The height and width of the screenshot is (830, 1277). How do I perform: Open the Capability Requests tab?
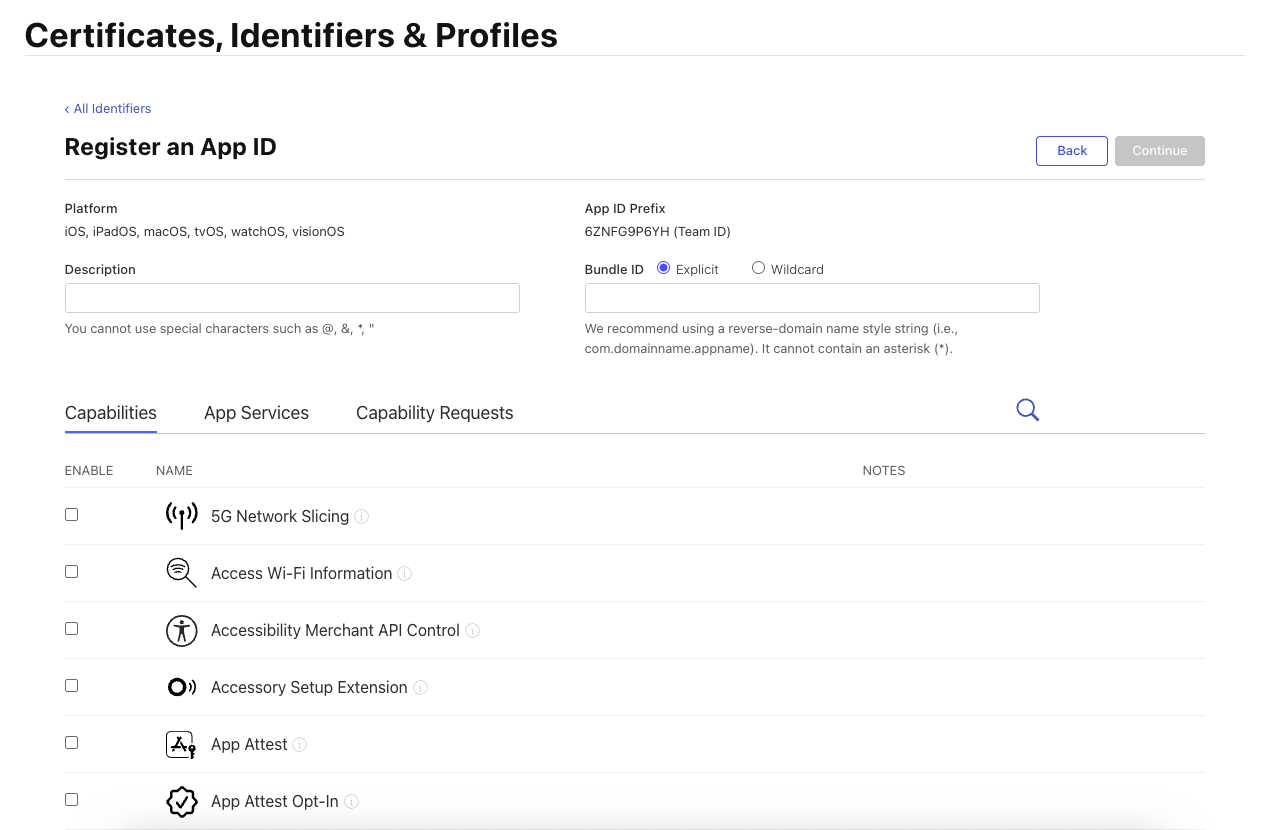tap(434, 413)
